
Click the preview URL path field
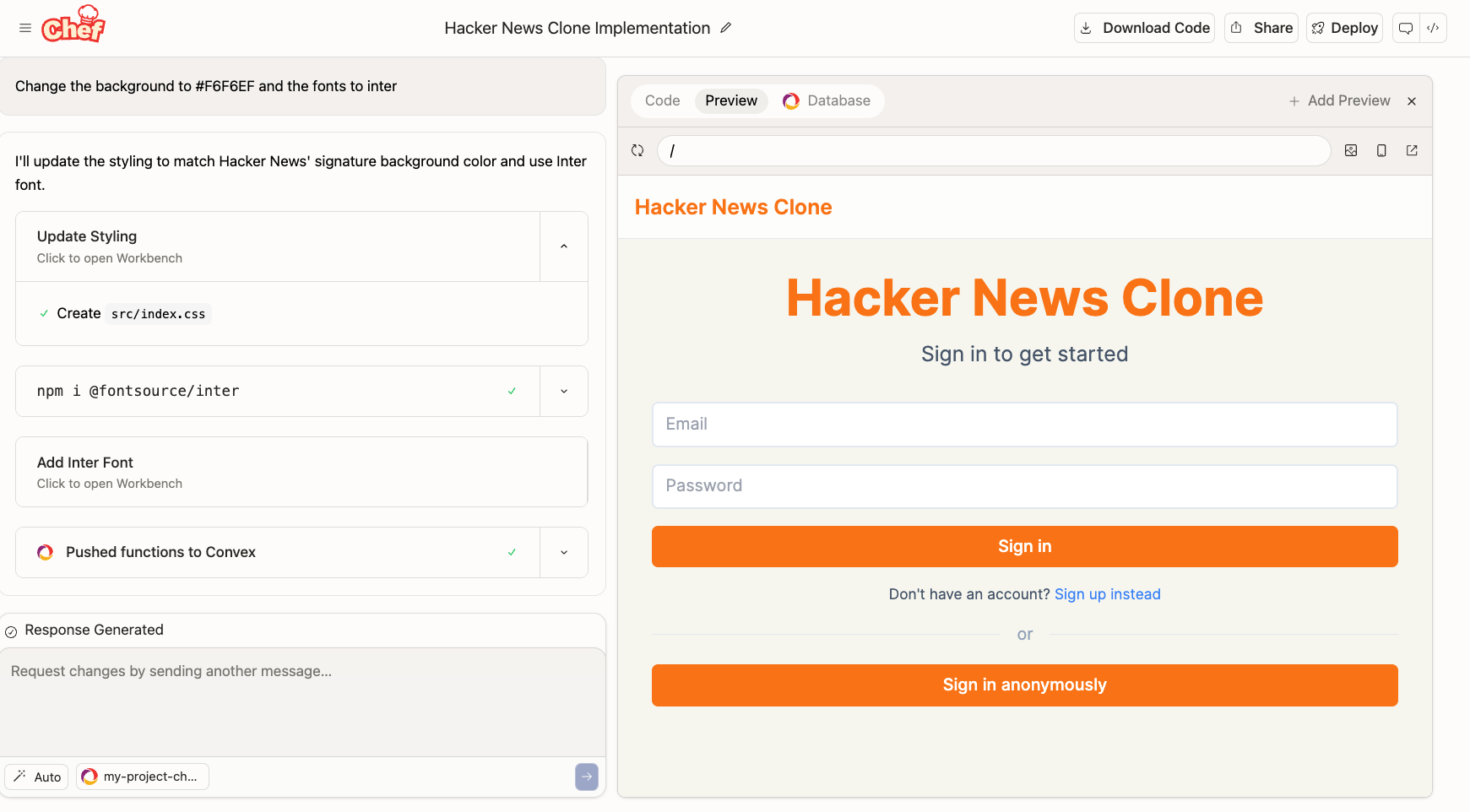[x=994, y=150]
